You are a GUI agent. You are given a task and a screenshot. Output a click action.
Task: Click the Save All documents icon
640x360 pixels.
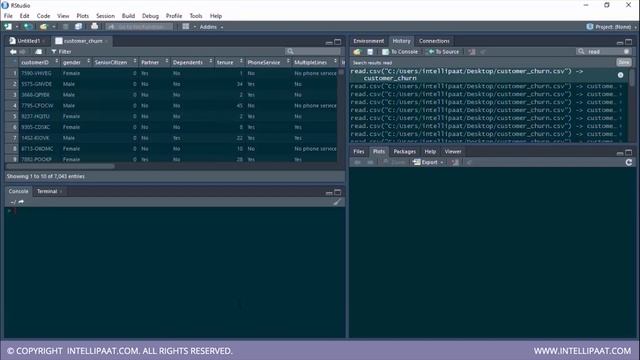click(78, 27)
